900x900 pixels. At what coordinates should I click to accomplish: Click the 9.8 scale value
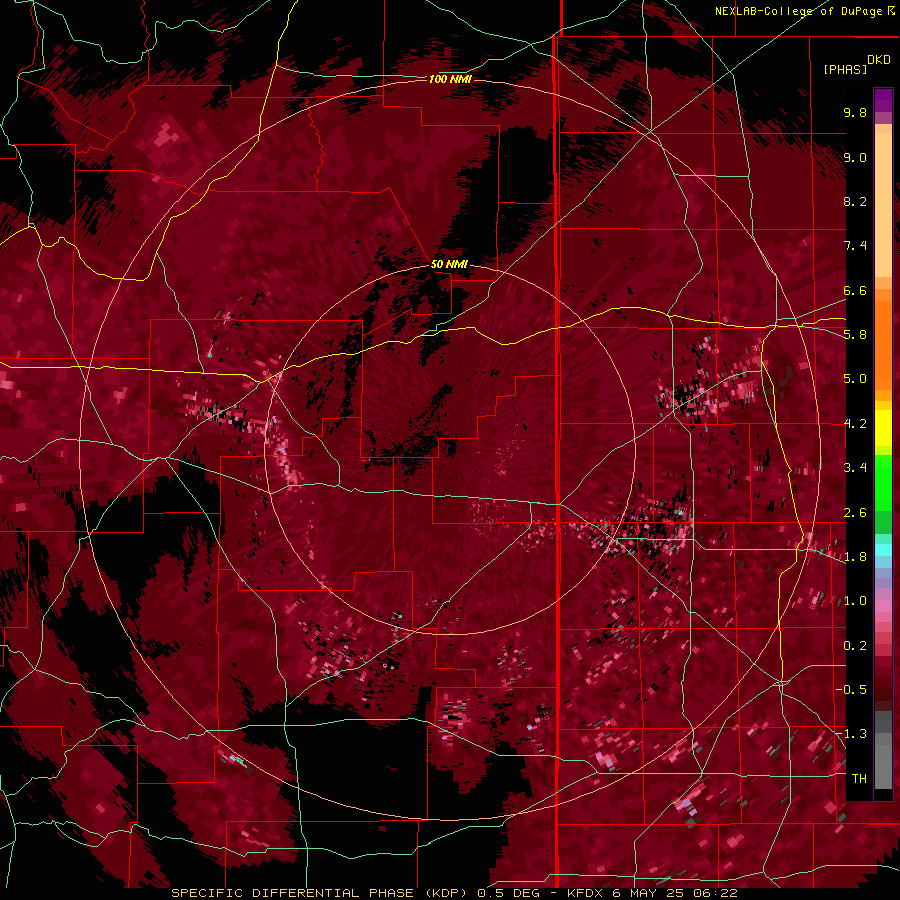pyautogui.click(x=855, y=112)
